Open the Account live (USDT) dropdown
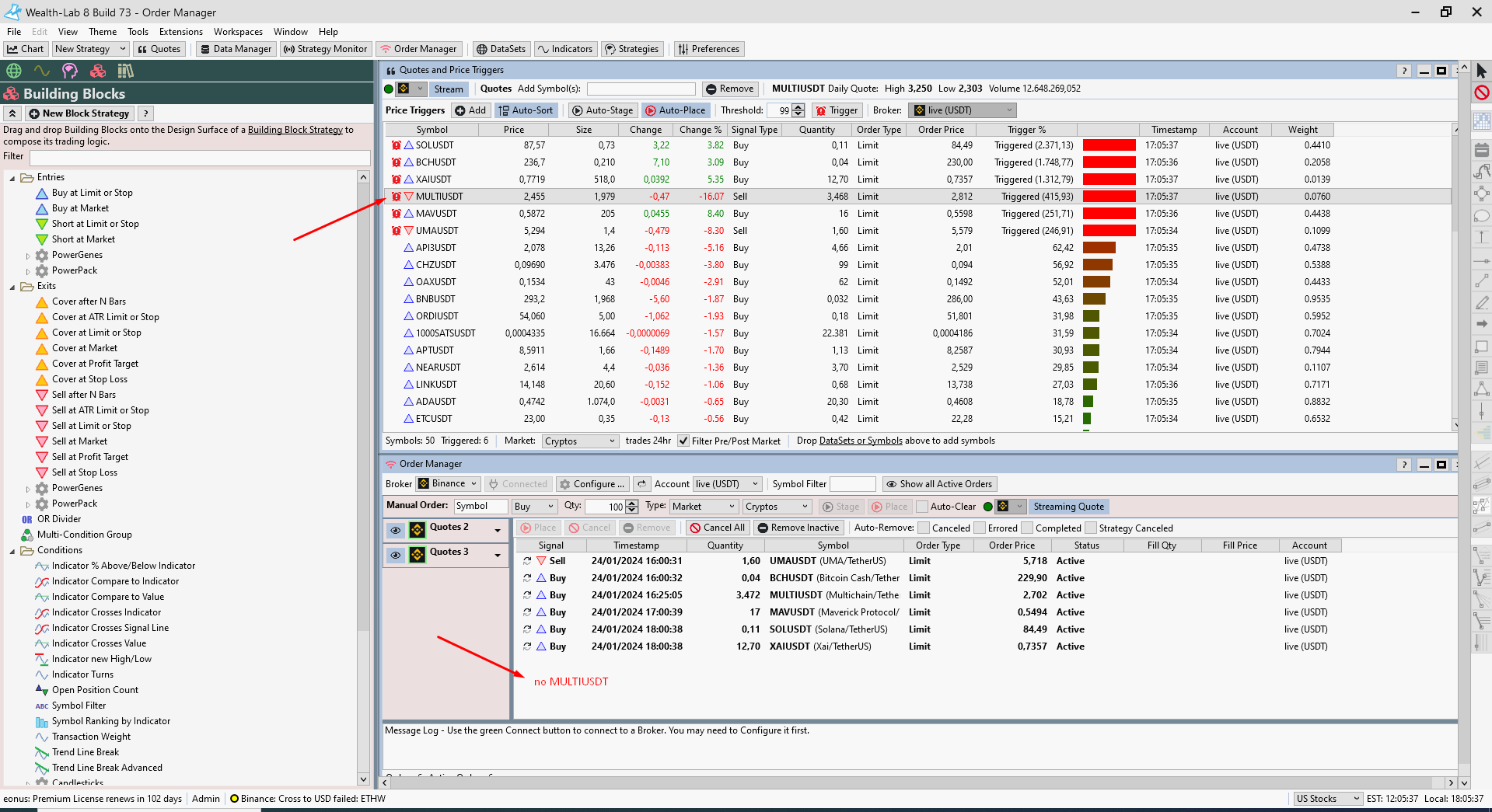 coord(727,484)
